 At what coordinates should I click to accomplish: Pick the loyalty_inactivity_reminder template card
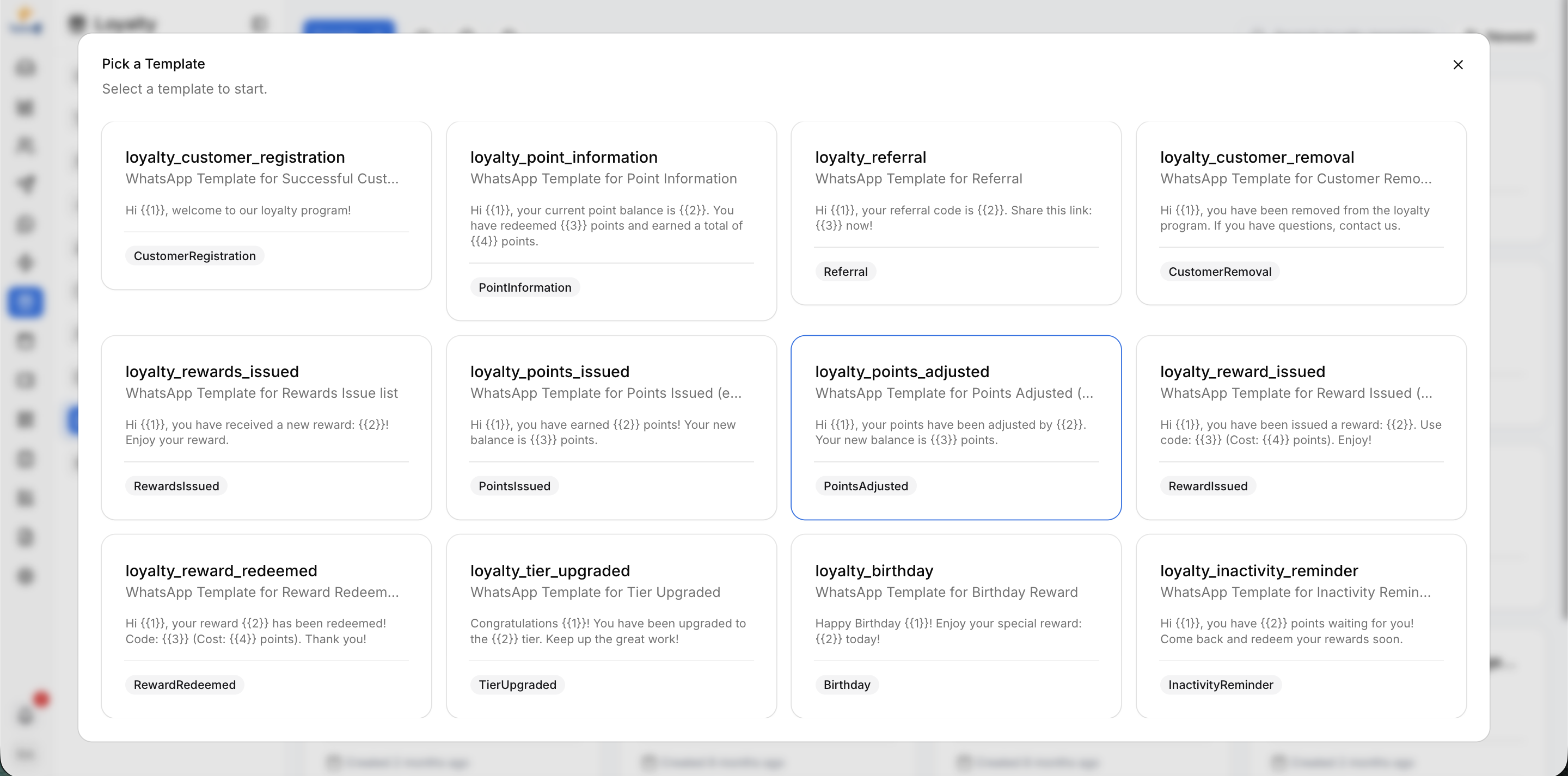click(x=1301, y=626)
